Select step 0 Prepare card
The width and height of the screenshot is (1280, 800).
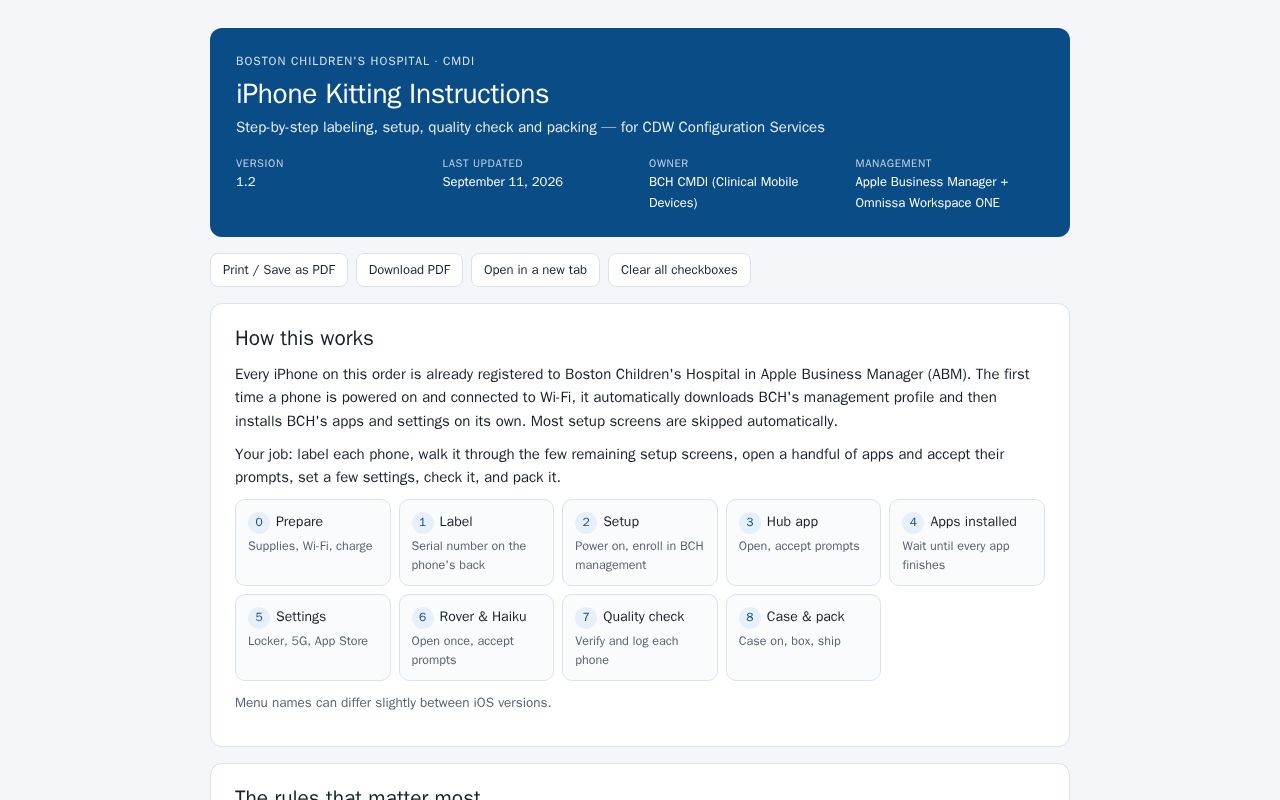(x=313, y=542)
